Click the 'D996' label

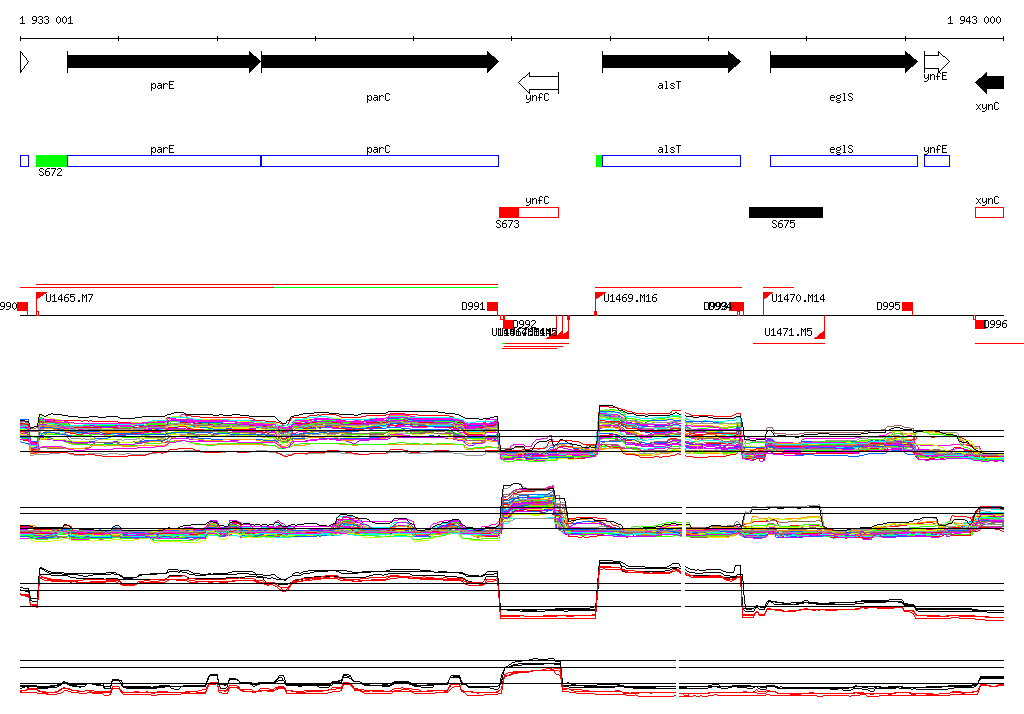pos(995,324)
